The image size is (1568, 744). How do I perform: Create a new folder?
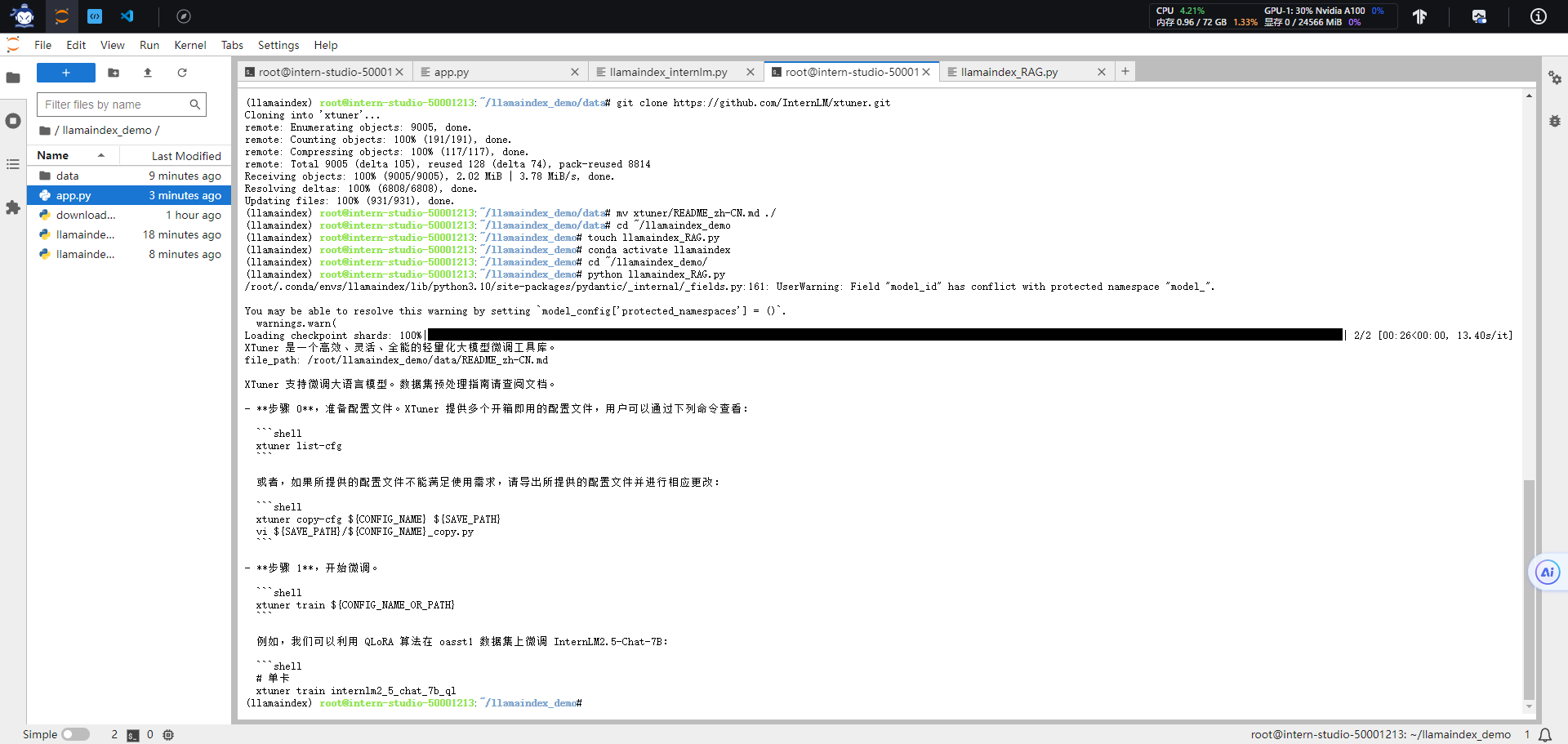pos(114,73)
